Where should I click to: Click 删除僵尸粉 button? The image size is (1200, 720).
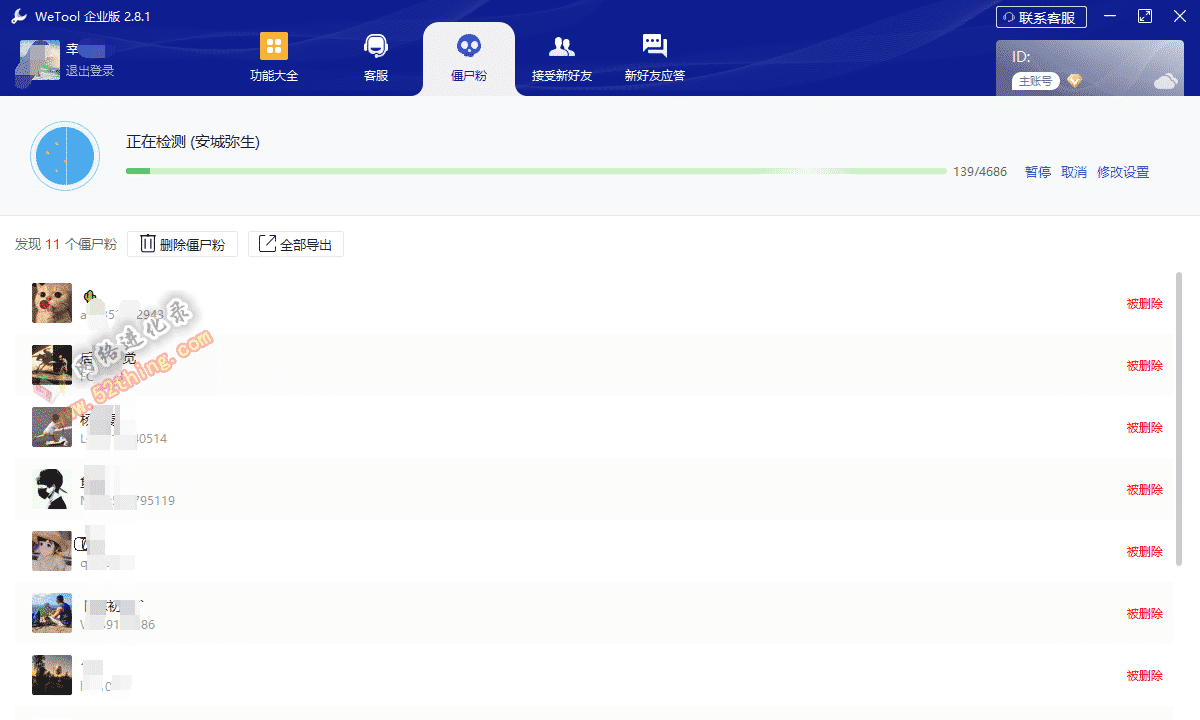(x=182, y=244)
